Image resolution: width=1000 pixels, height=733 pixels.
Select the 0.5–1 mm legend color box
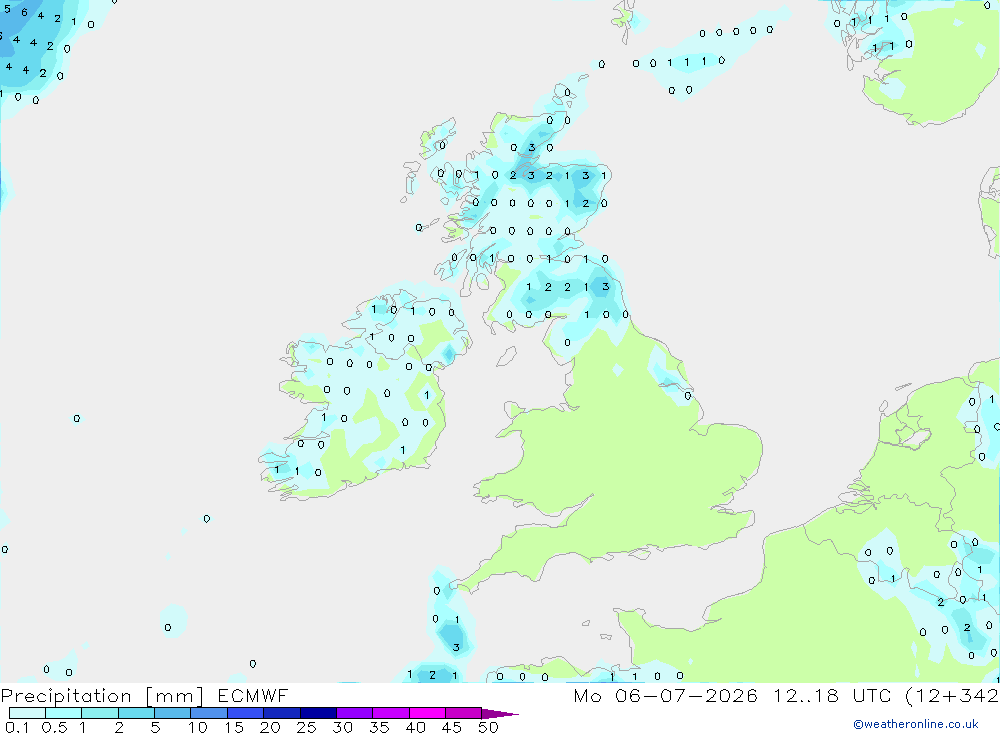pyautogui.click(x=64, y=713)
